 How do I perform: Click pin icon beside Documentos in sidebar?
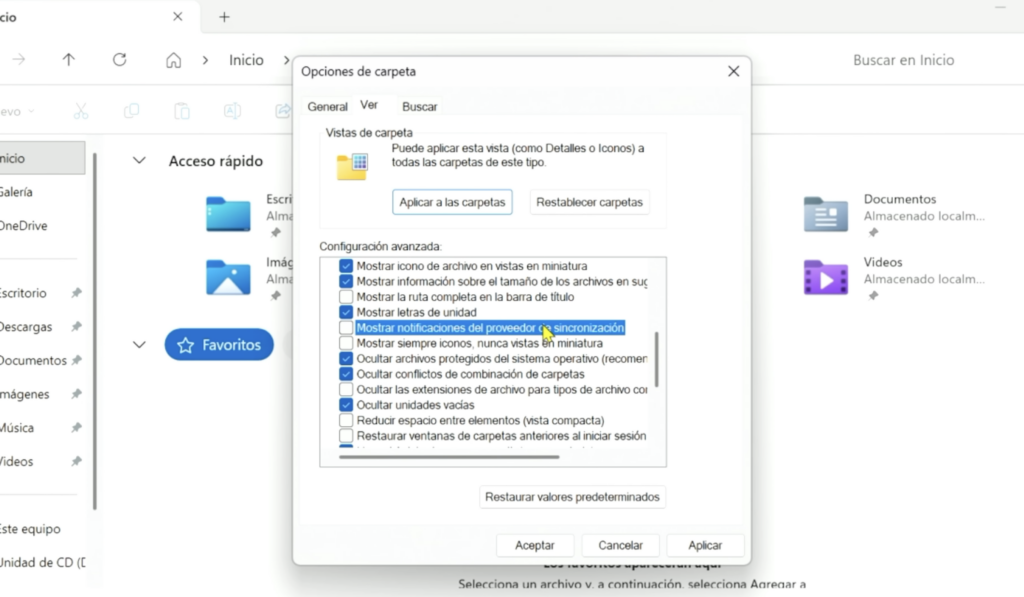coord(76,361)
